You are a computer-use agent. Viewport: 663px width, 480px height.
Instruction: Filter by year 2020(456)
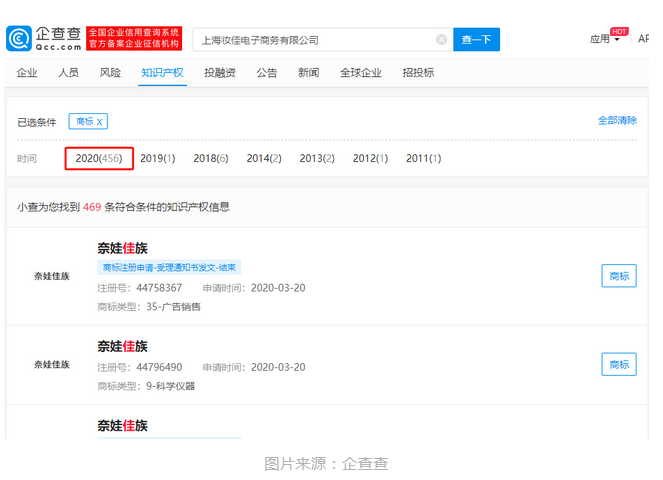coord(99,158)
